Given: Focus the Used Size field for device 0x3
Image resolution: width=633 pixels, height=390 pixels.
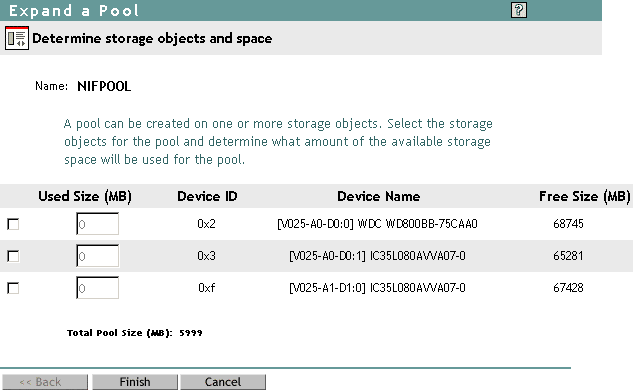Looking at the screenshot, I should pyautogui.click(x=97, y=256).
